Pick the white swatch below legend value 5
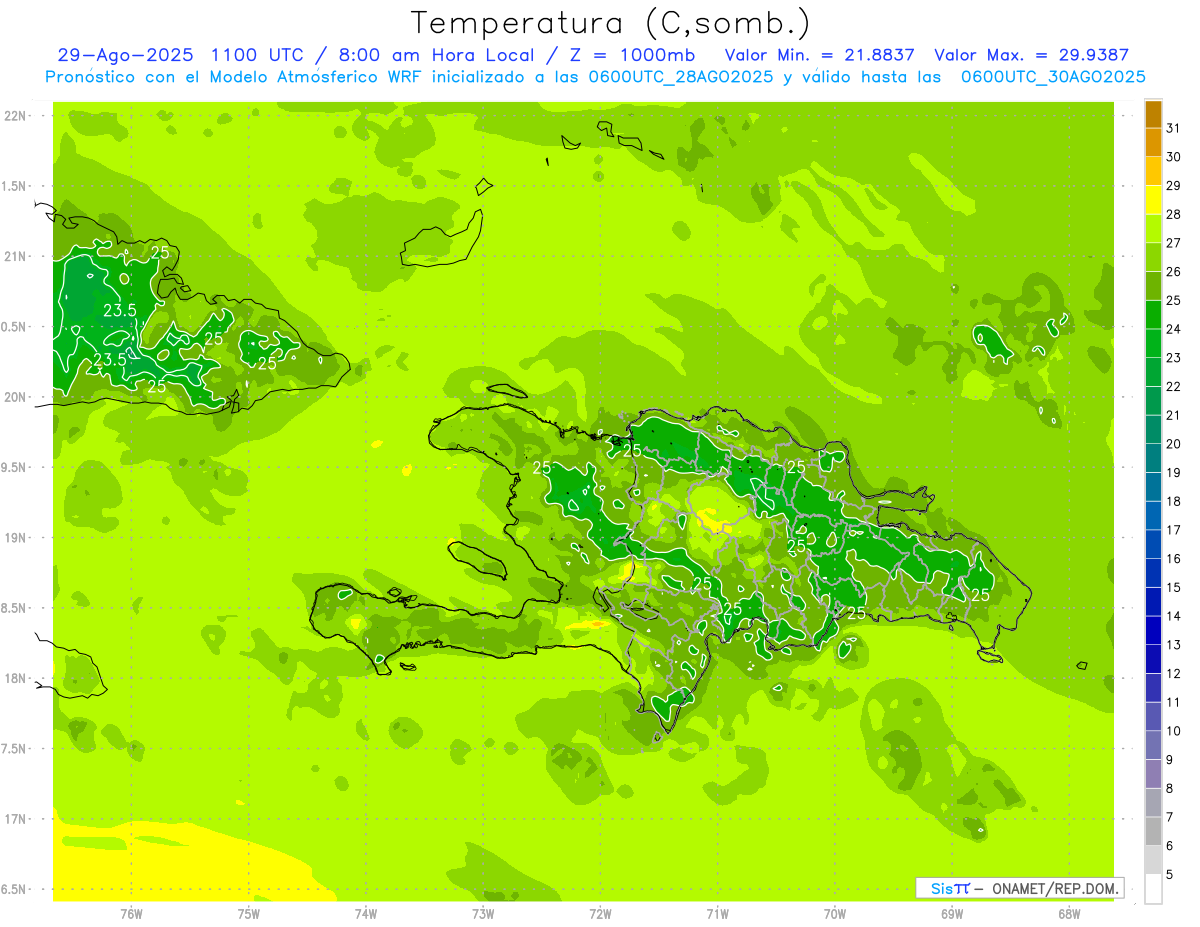1200x927 pixels. pyautogui.click(x=1153, y=889)
